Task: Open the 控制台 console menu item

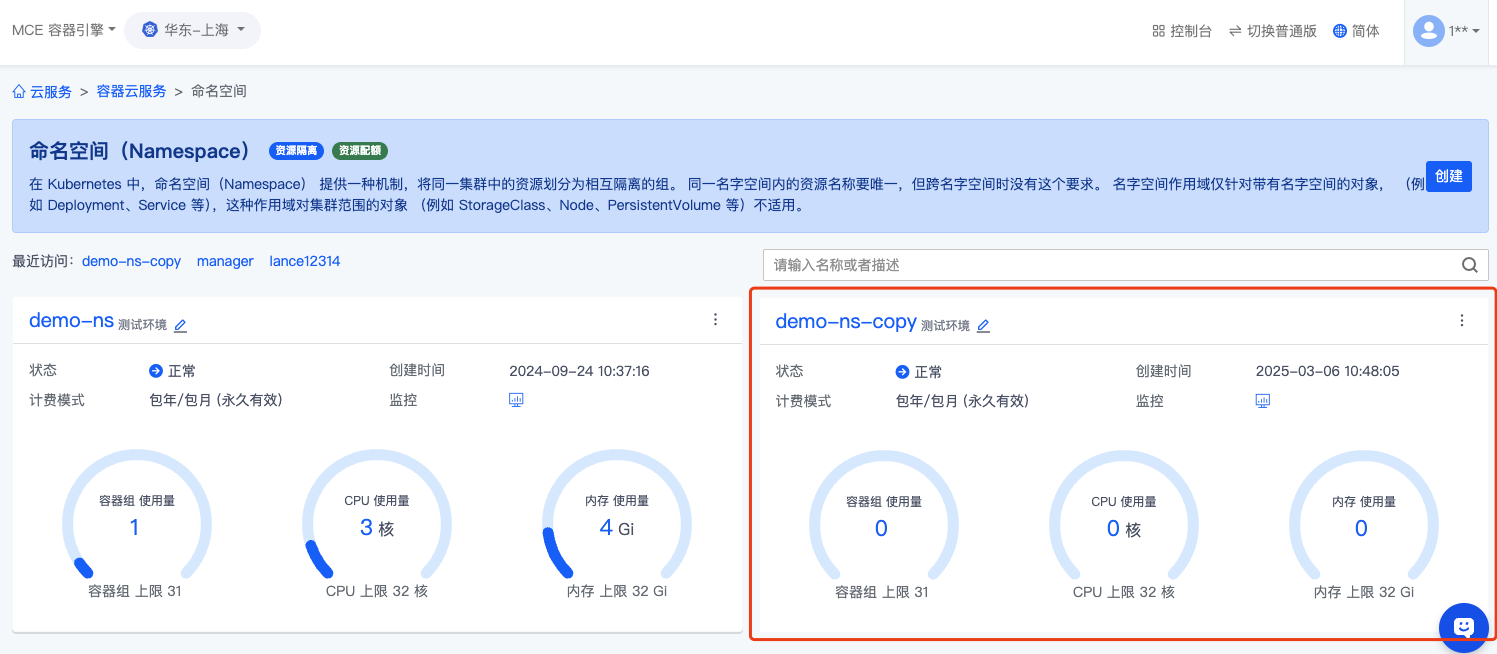Action: click(x=1182, y=31)
